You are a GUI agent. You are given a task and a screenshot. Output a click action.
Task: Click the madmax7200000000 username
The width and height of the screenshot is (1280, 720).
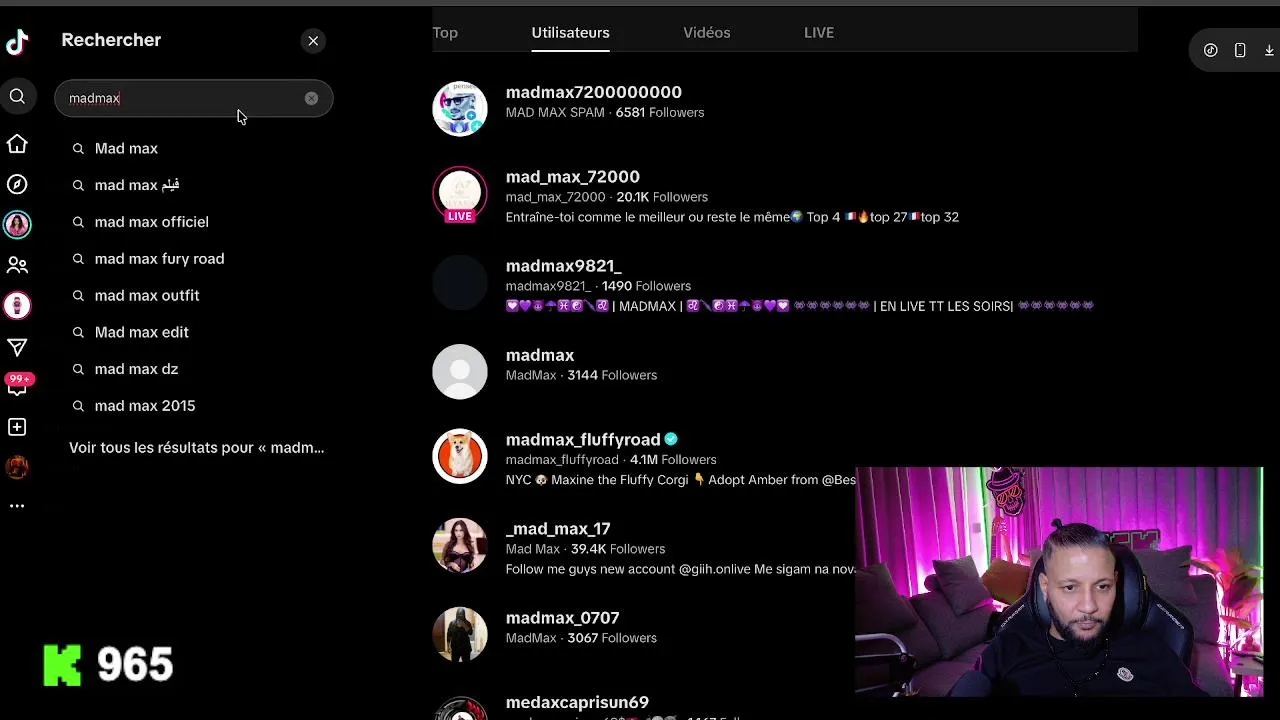593,92
